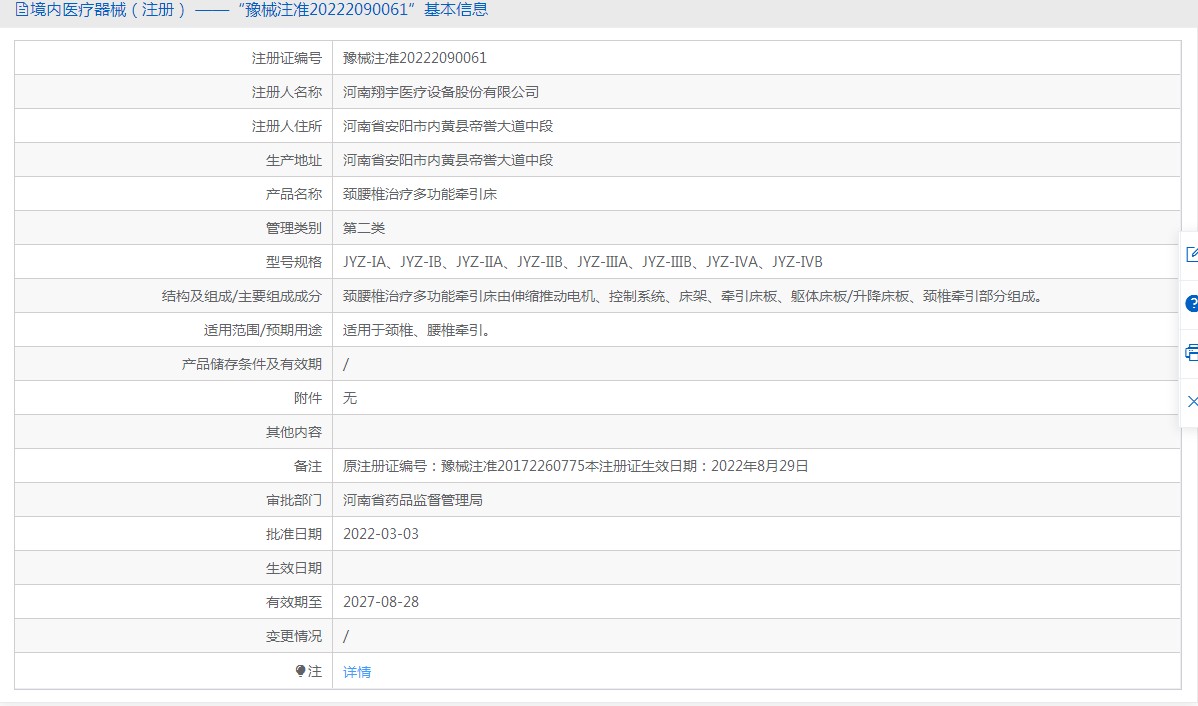Click the 生产地址 address value
This screenshot has height=706, width=1198.
(x=448, y=160)
